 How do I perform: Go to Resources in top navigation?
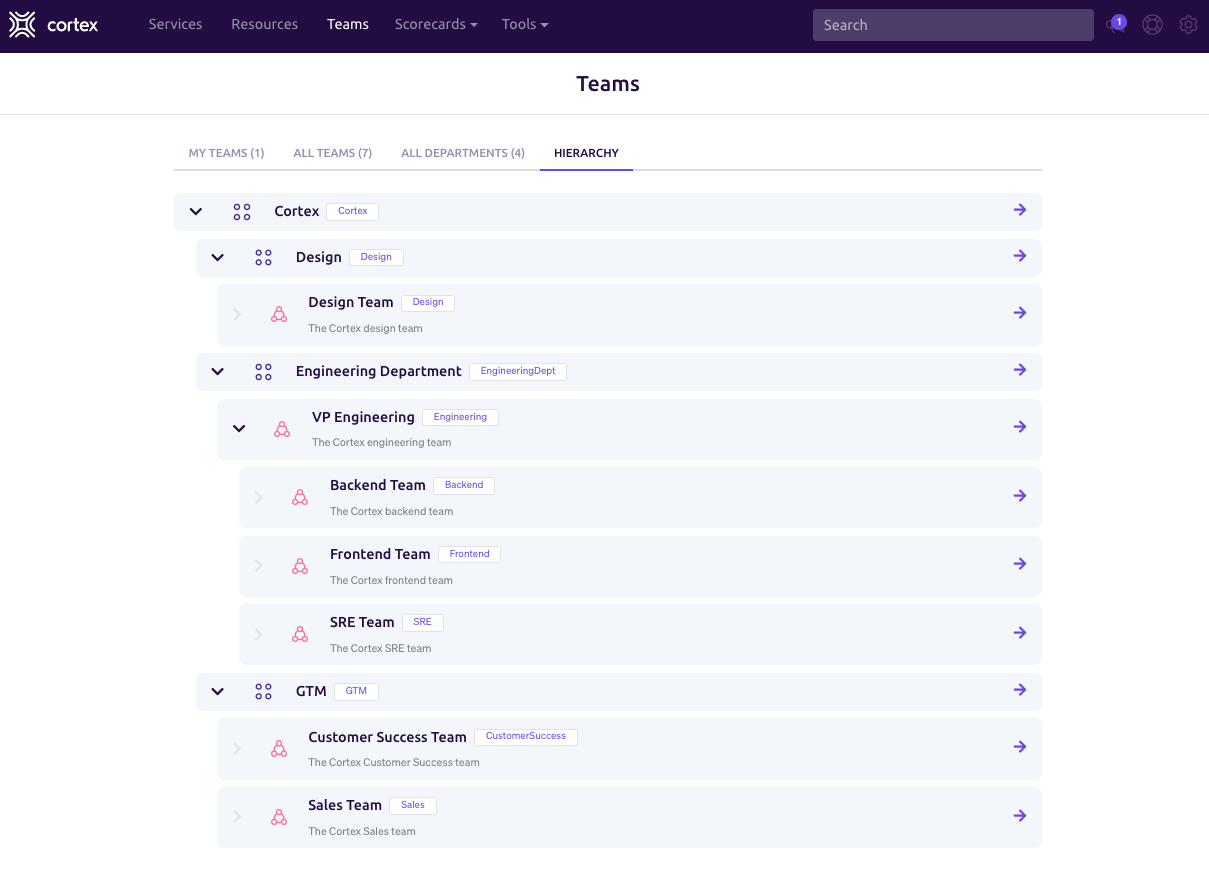264,24
